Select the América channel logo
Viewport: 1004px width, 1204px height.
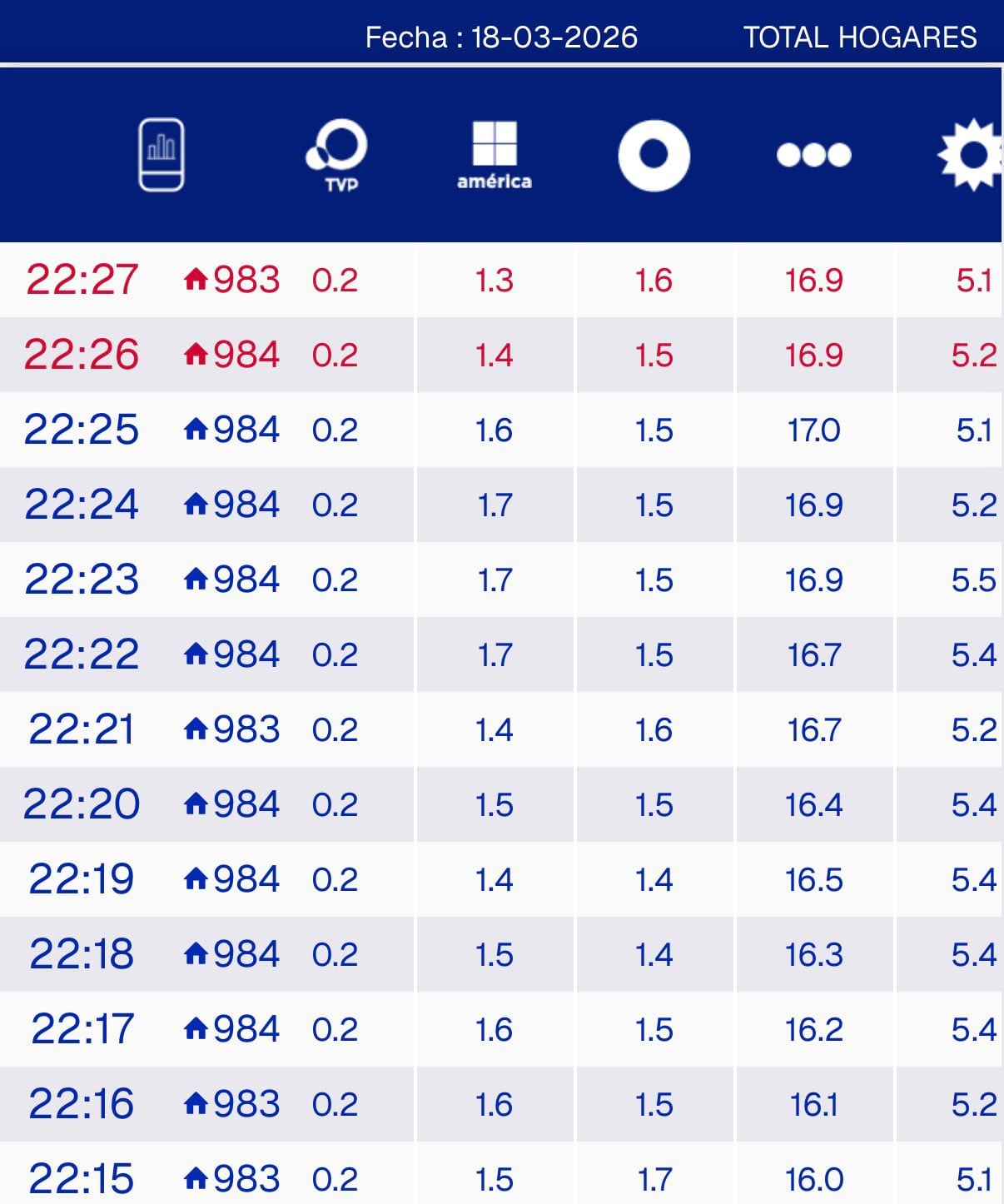(x=495, y=155)
